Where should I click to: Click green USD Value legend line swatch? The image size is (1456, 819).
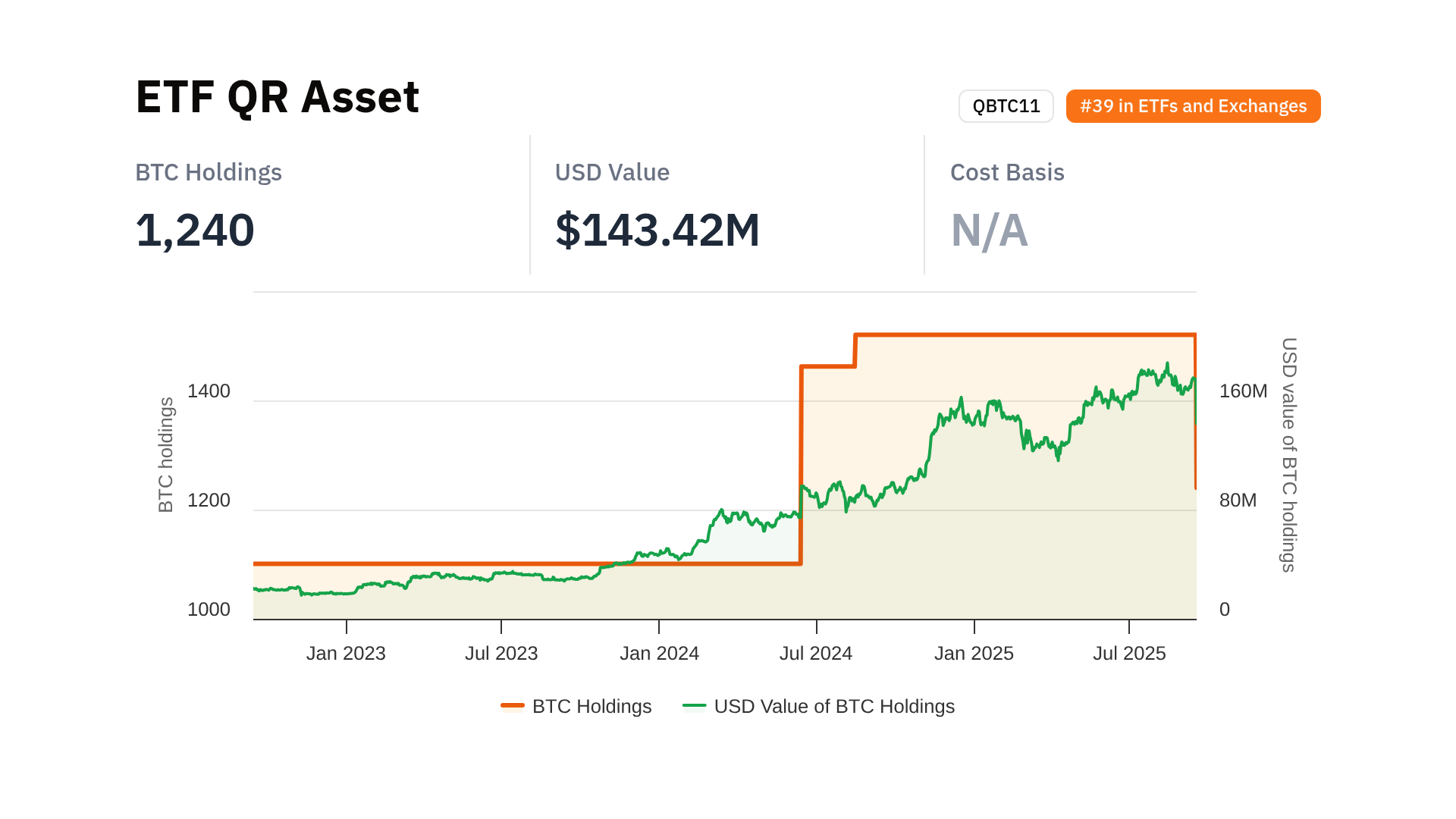(x=694, y=706)
